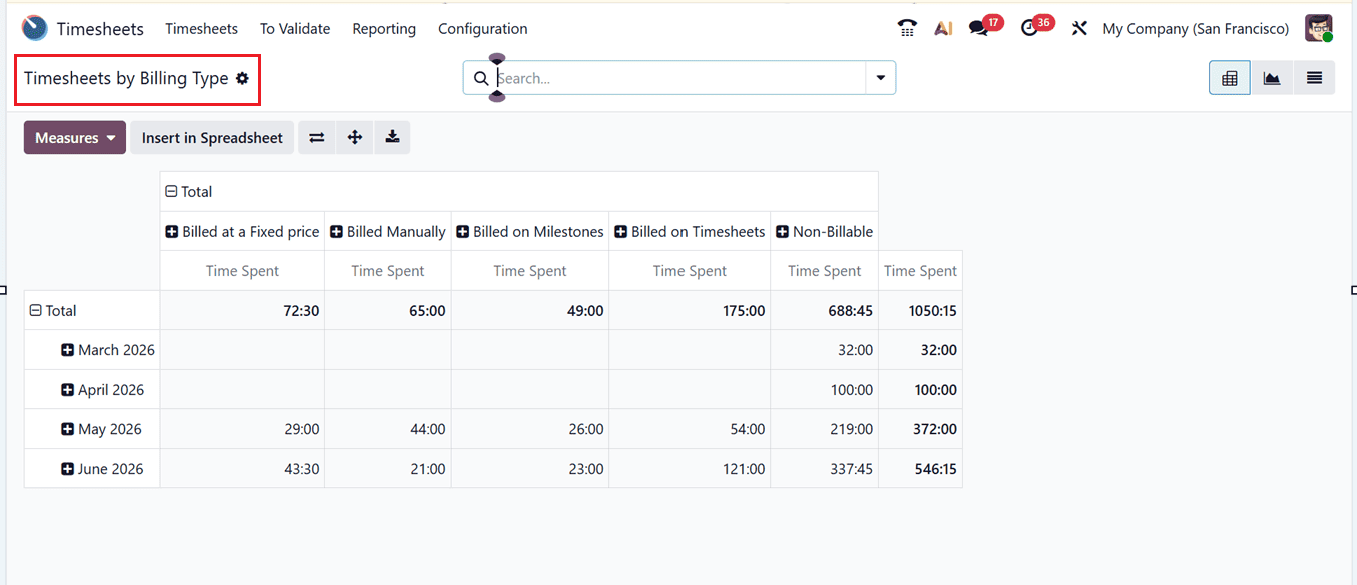Click the Total Billed on Timesheets cell 175:00
This screenshot has height=585, width=1357.
(x=690, y=311)
